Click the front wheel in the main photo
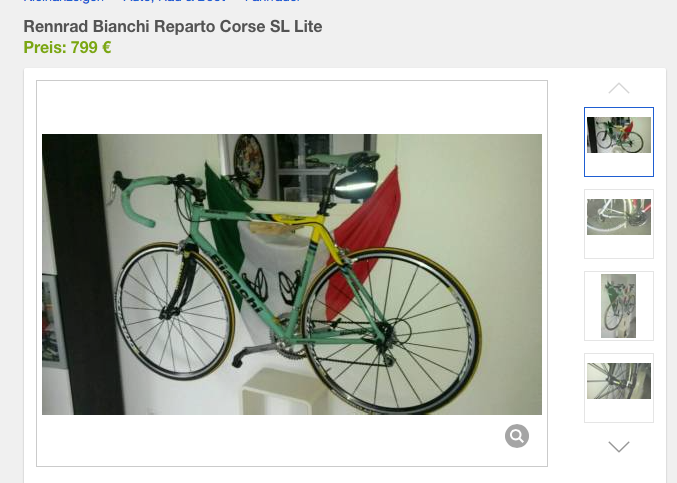 tap(175, 311)
